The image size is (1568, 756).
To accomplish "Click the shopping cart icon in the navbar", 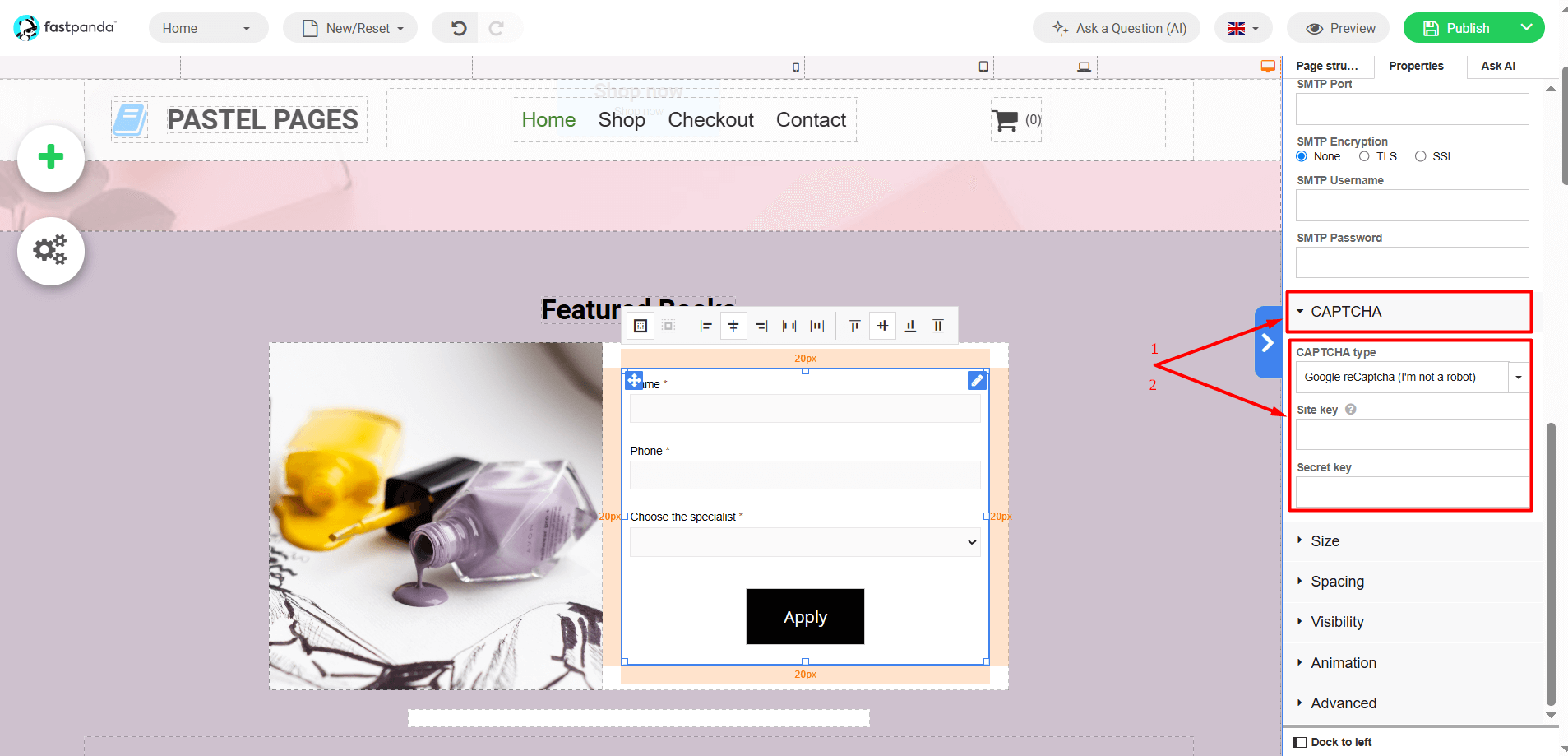I will tap(1003, 119).
